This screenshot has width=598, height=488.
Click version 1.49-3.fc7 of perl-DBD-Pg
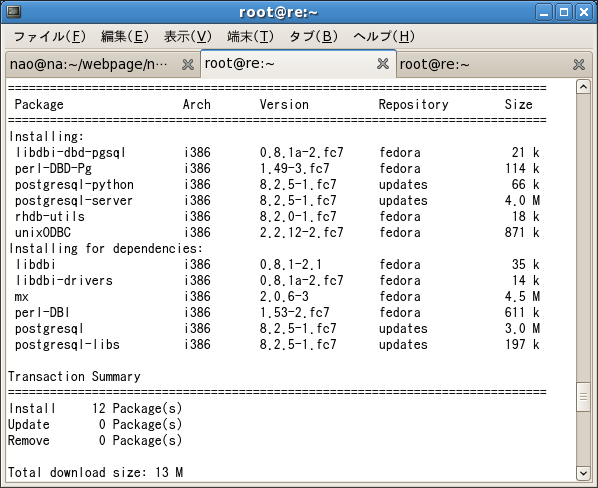point(295,169)
